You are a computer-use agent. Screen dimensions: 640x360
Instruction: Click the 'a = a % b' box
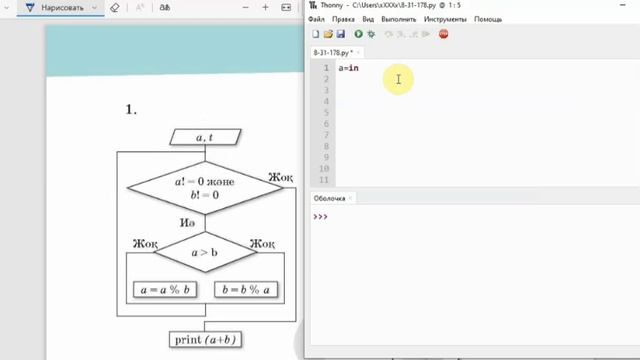point(165,289)
